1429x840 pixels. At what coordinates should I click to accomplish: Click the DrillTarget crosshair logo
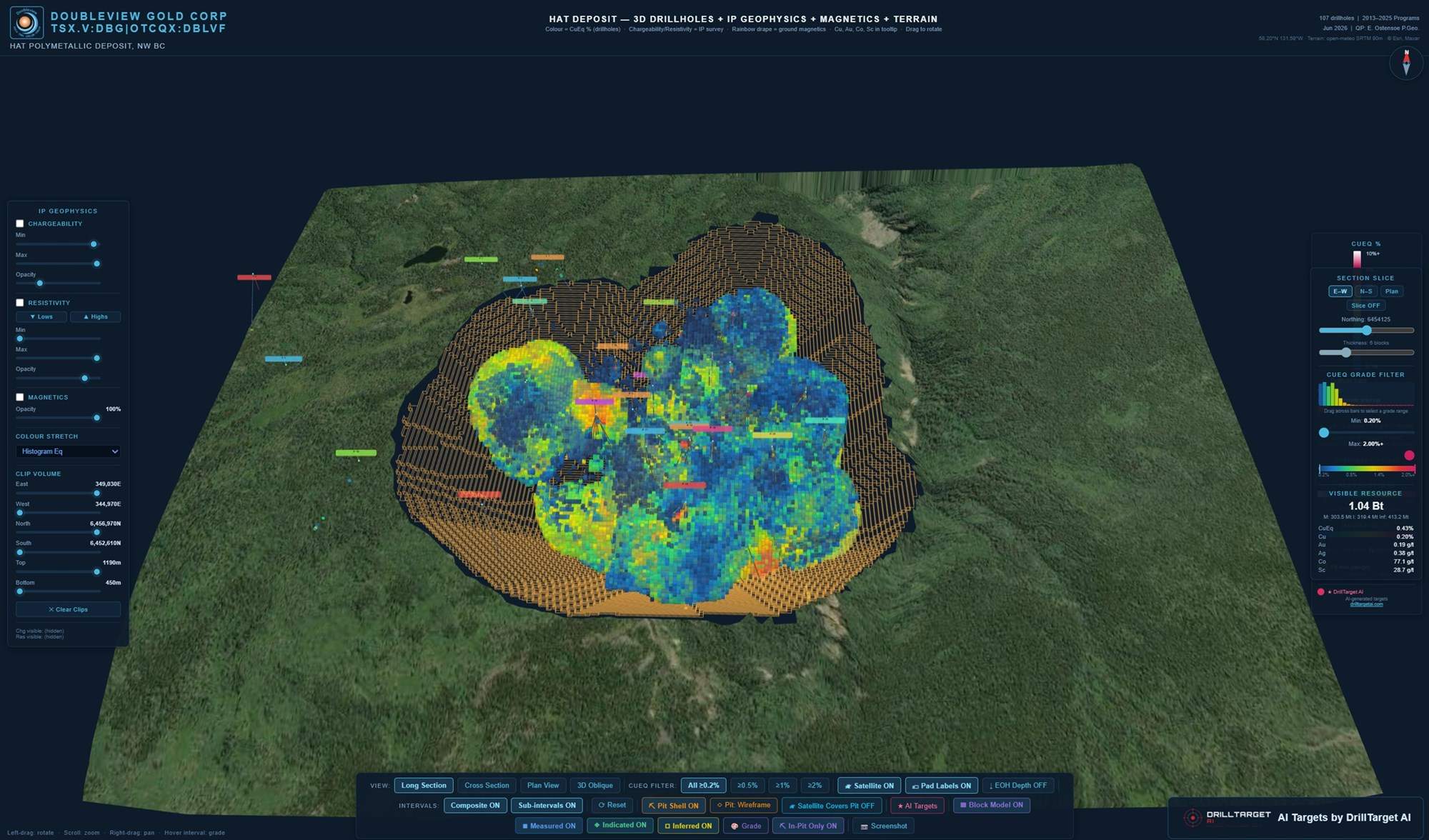tap(1192, 817)
